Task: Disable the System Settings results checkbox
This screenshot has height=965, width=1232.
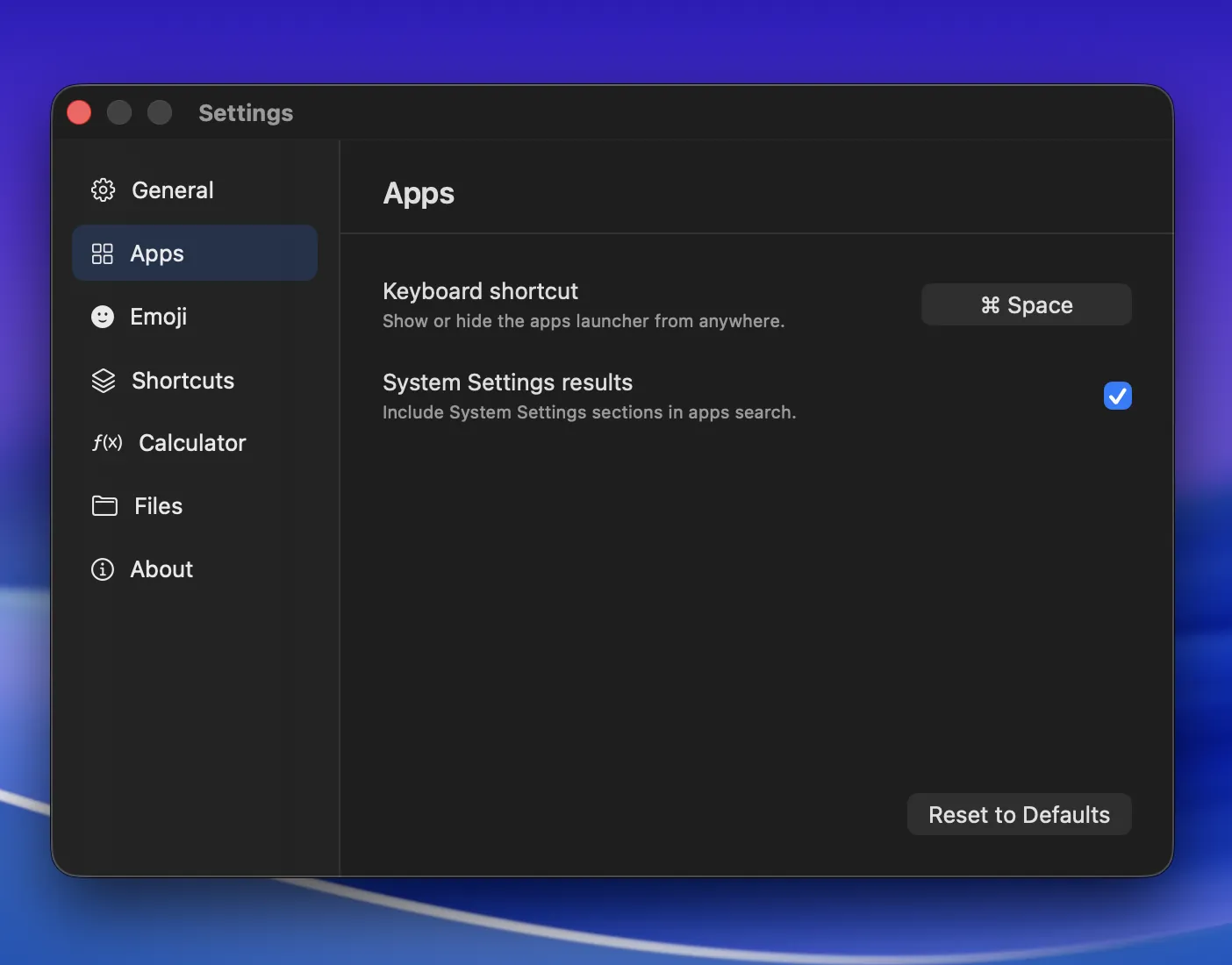Action: coord(1117,396)
